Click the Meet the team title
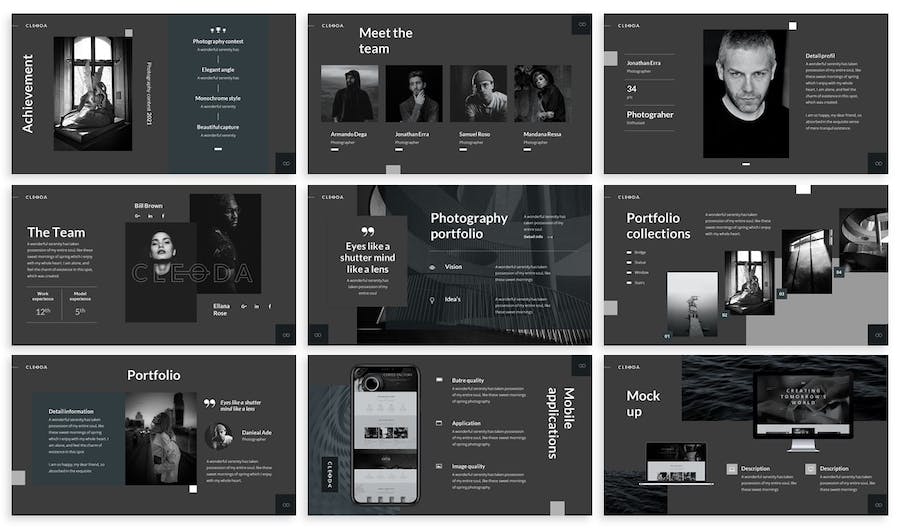 coord(386,41)
